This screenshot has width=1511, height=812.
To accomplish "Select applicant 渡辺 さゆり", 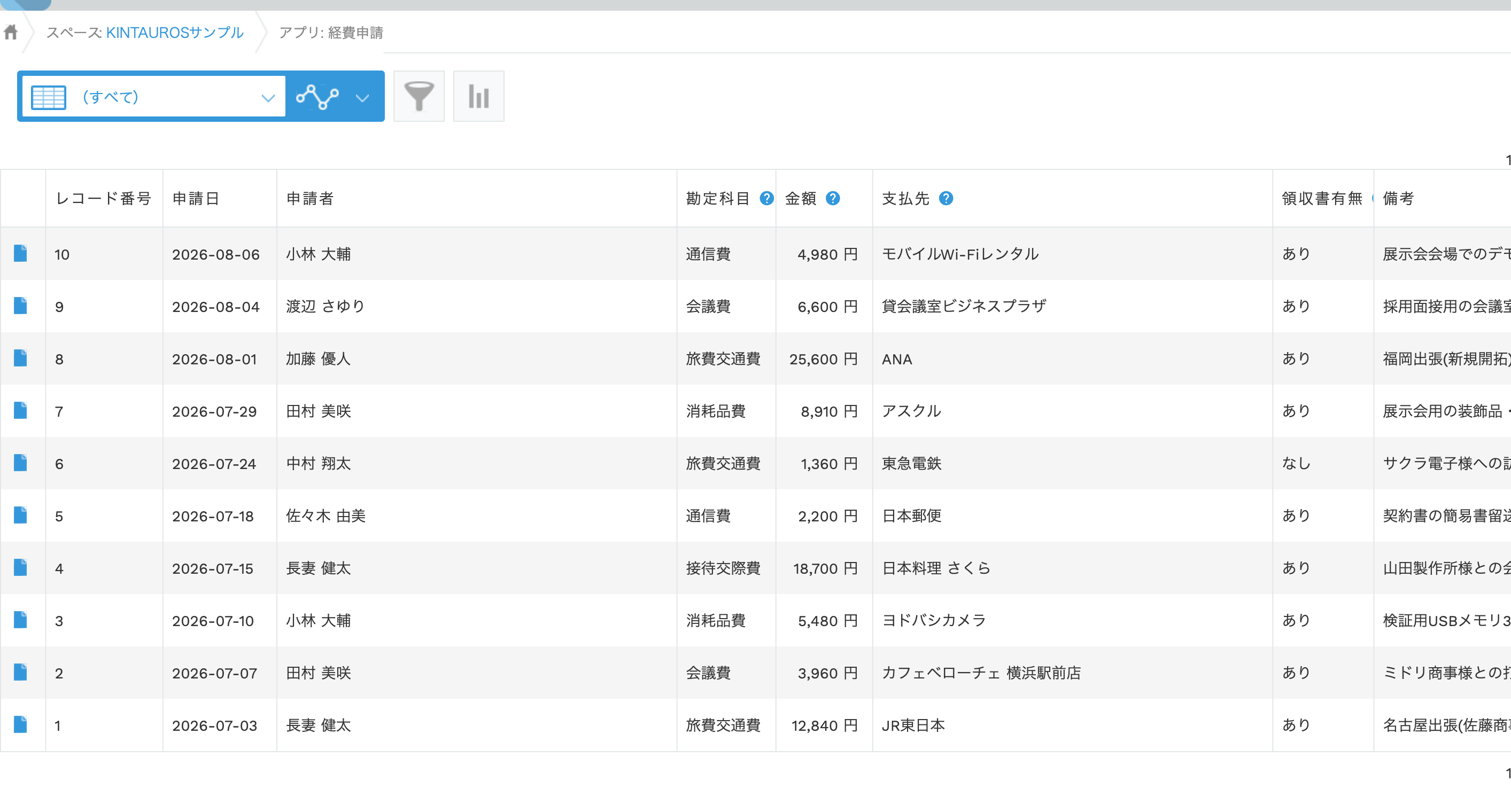I will tap(326, 306).
